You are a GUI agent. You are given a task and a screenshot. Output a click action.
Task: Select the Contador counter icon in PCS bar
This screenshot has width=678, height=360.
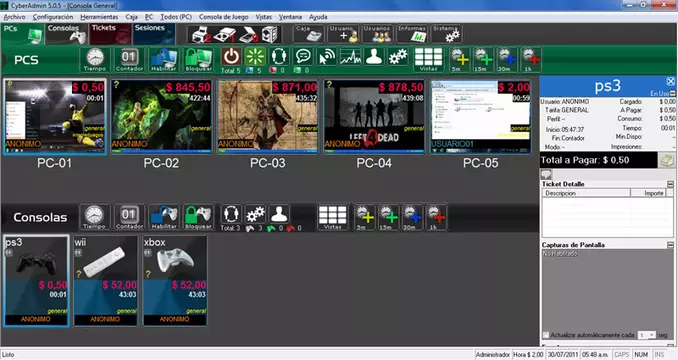(129, 59)
